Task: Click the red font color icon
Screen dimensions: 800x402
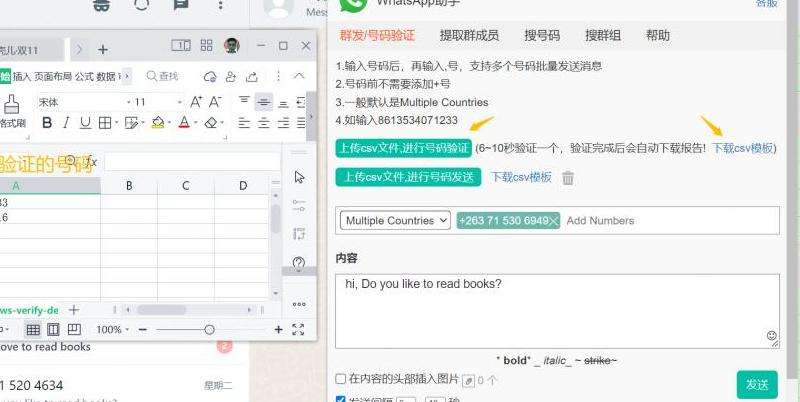Action: click(184, 123)
